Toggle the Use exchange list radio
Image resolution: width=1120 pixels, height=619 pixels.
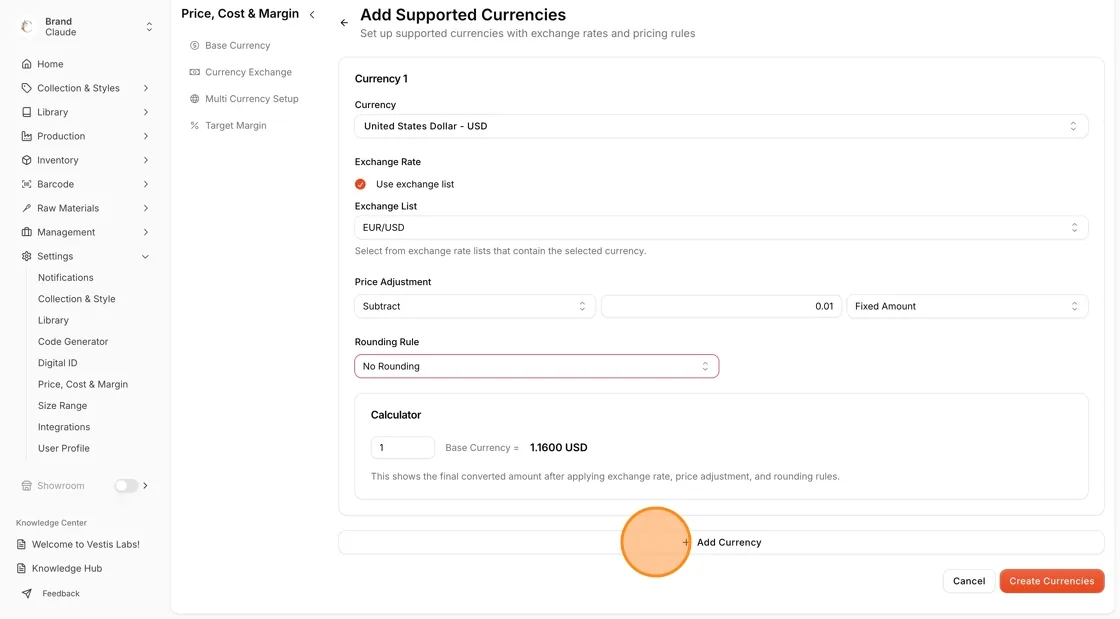(360, 184)
